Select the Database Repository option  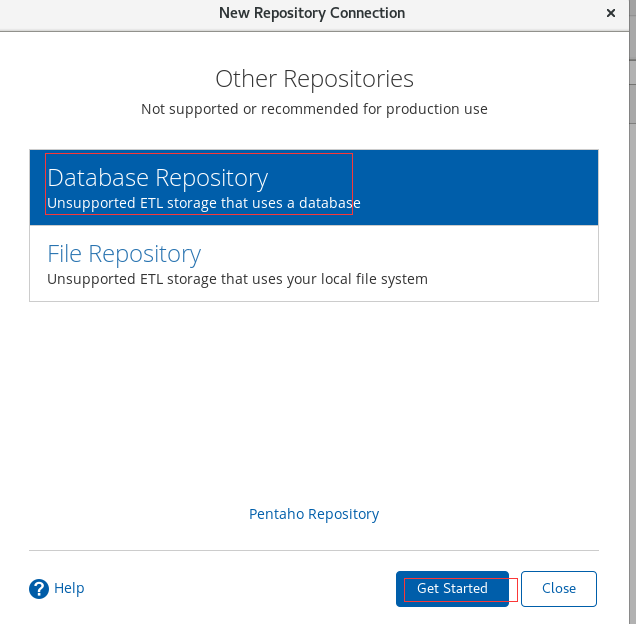click(x=314, y=187)
